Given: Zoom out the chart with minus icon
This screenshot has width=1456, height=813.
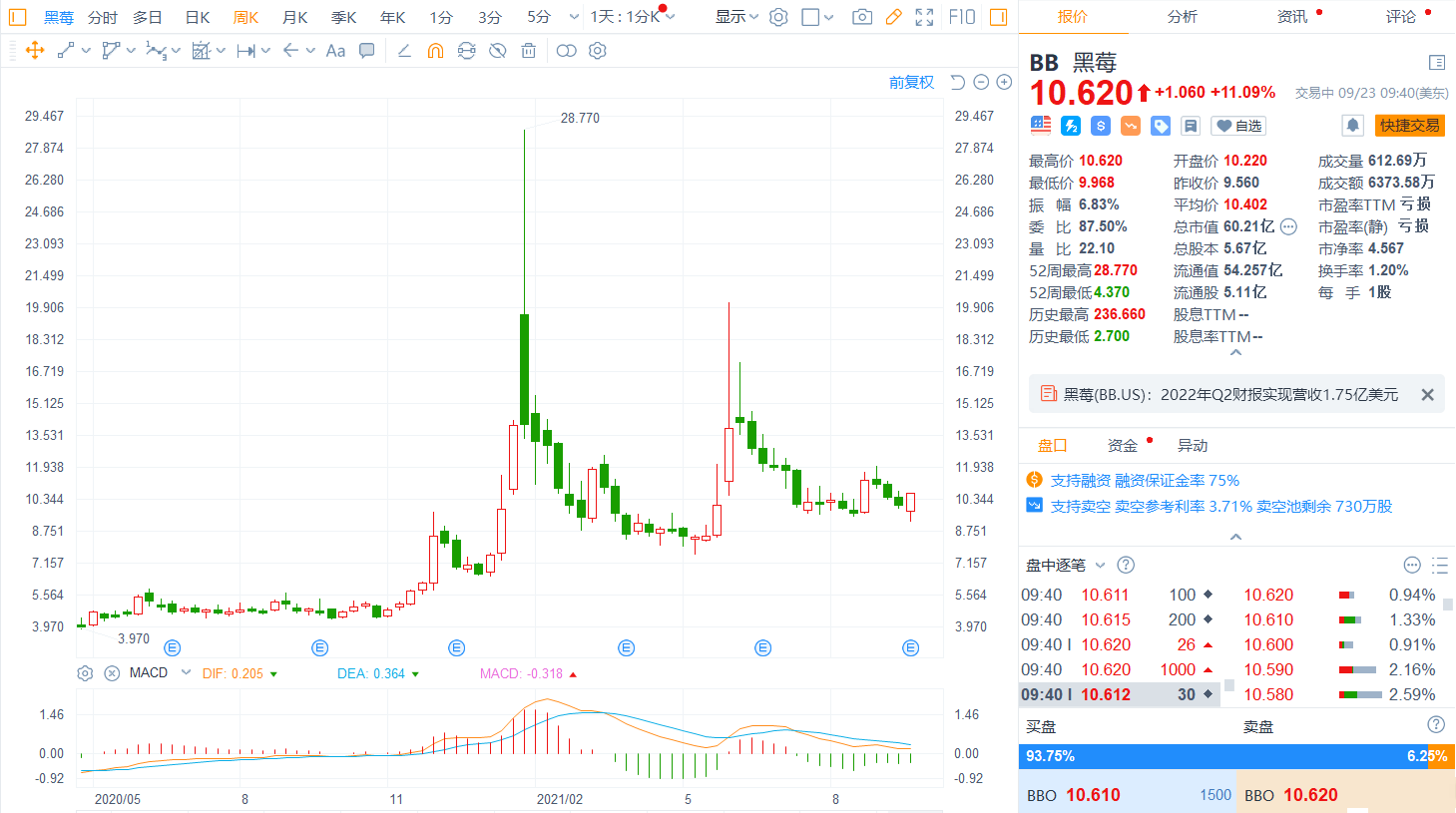Looking at the screenshot, I should coord(981,82).
